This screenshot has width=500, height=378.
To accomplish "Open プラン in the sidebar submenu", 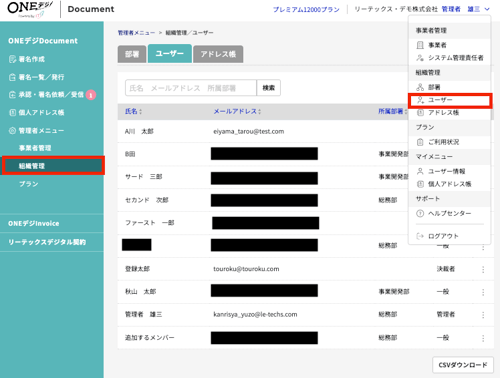I will pyautogui.click(x=28, y=184).
